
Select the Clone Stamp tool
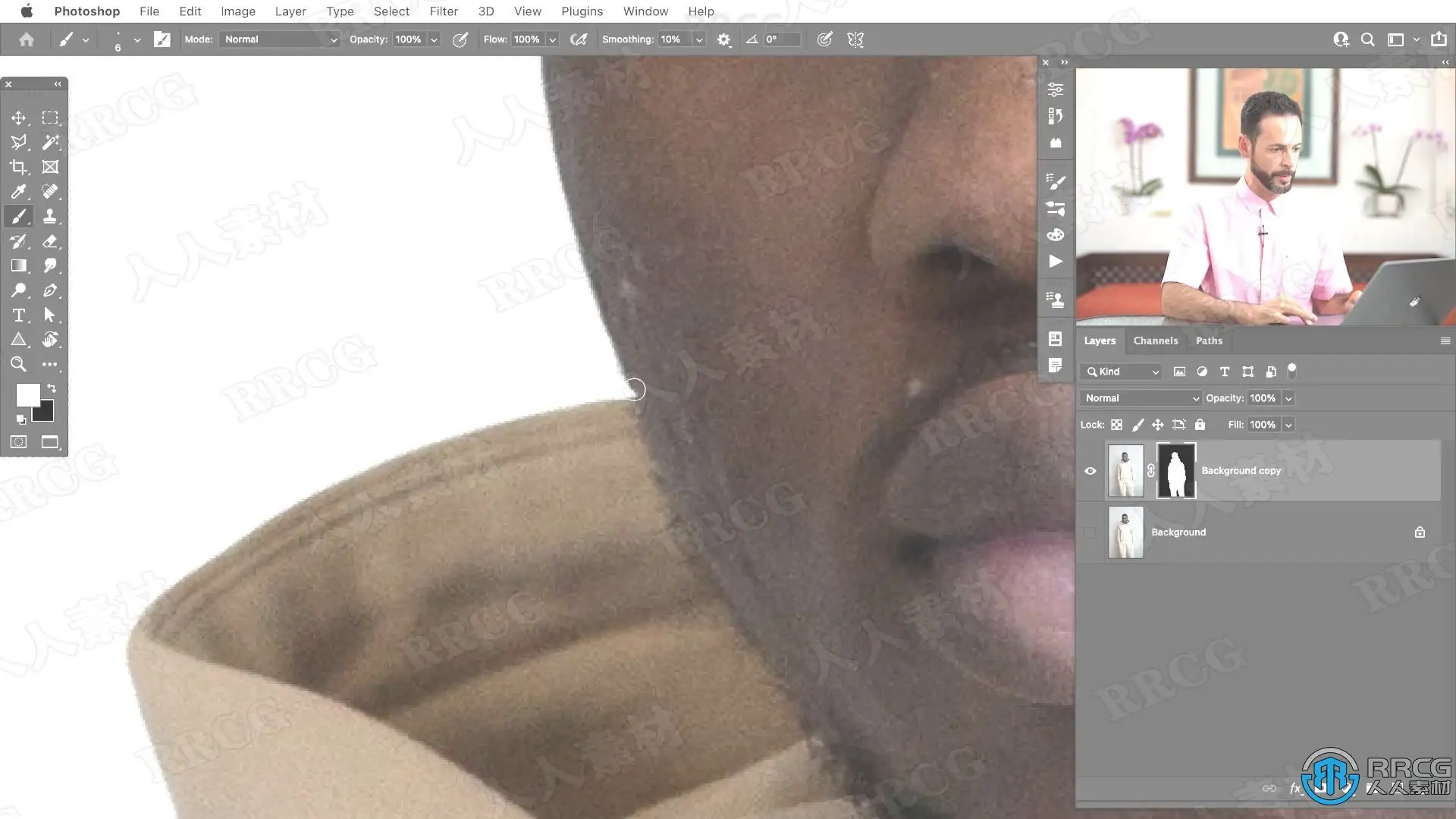[x=50, y=216]
